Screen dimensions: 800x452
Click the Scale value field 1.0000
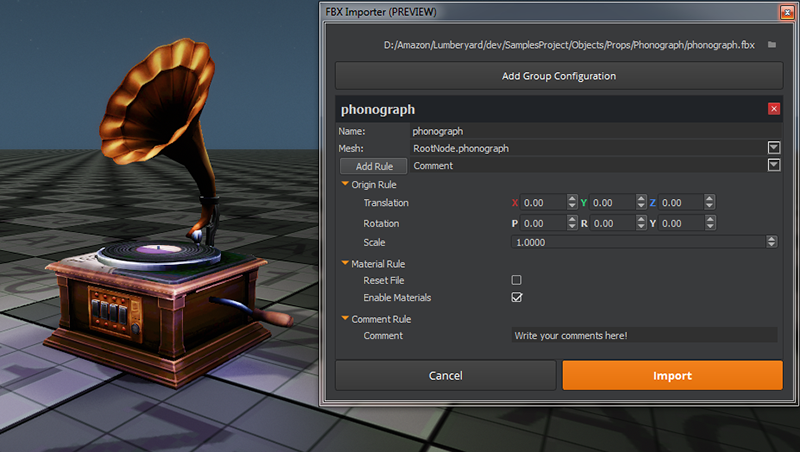[x=638, y=242]
